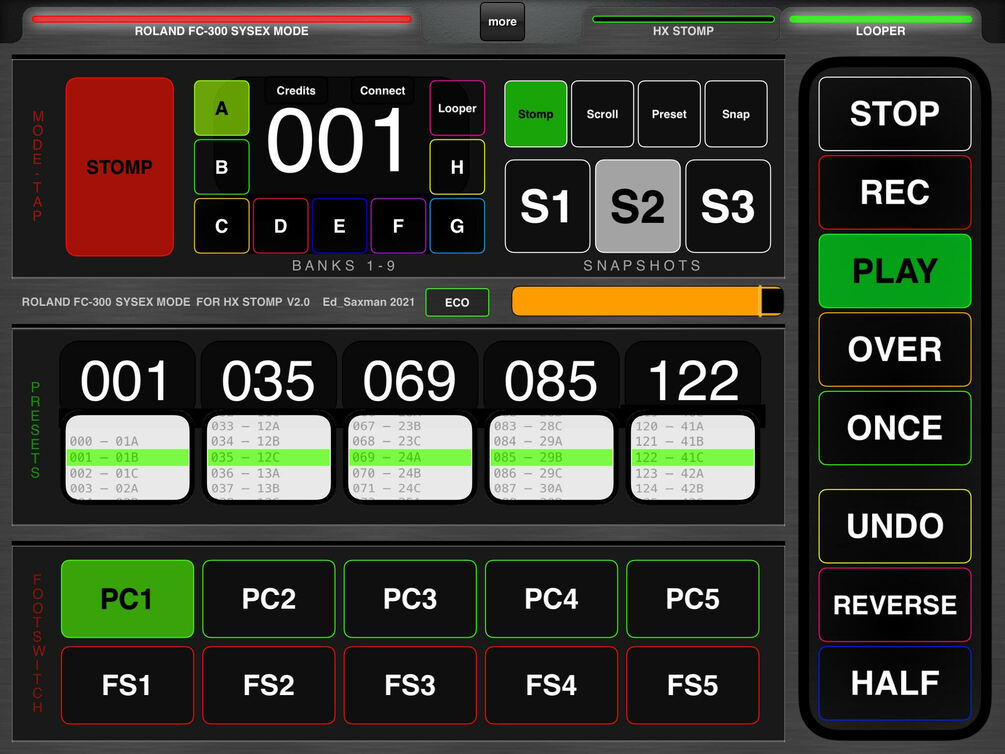Select picker row 086 – 29C
Viewport: 1005px width, 754px height.
click(552, 473)
